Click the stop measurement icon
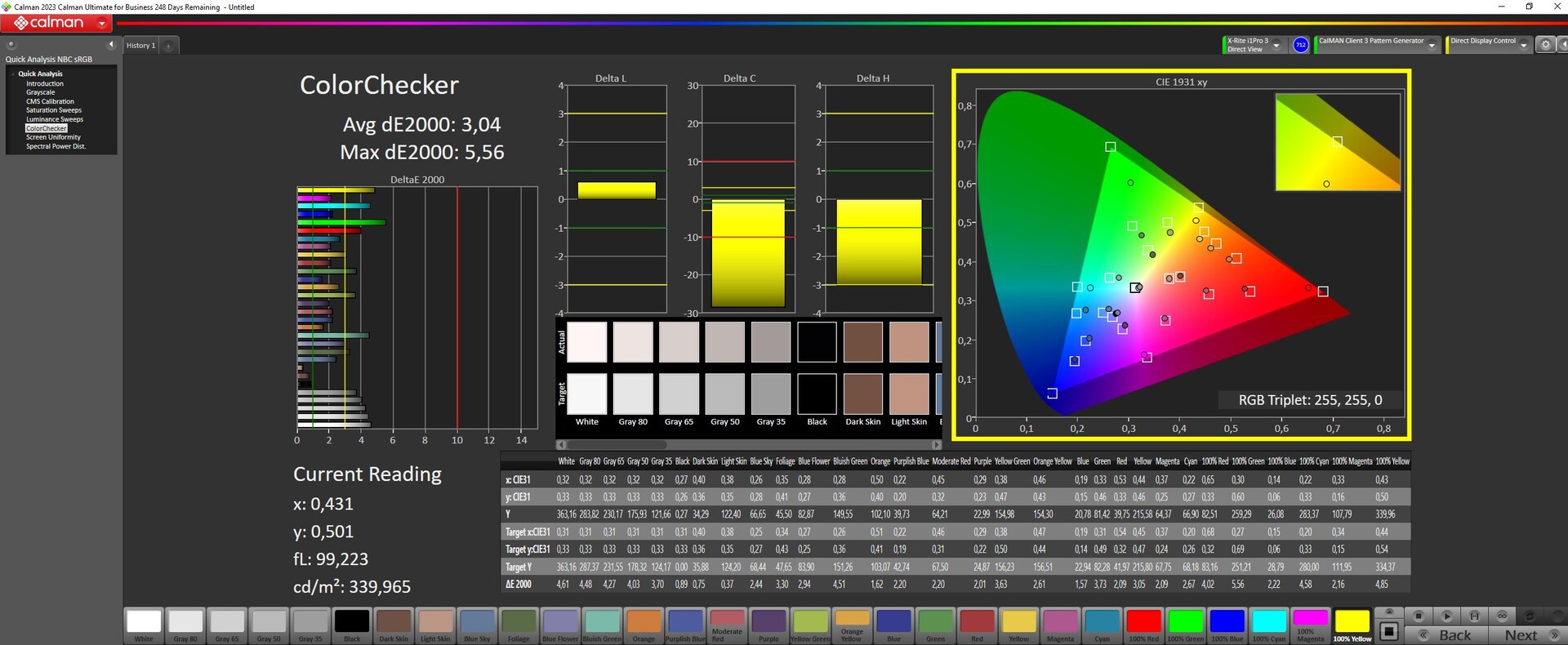Screen dimensions: 1568x645 [1419, 616]
